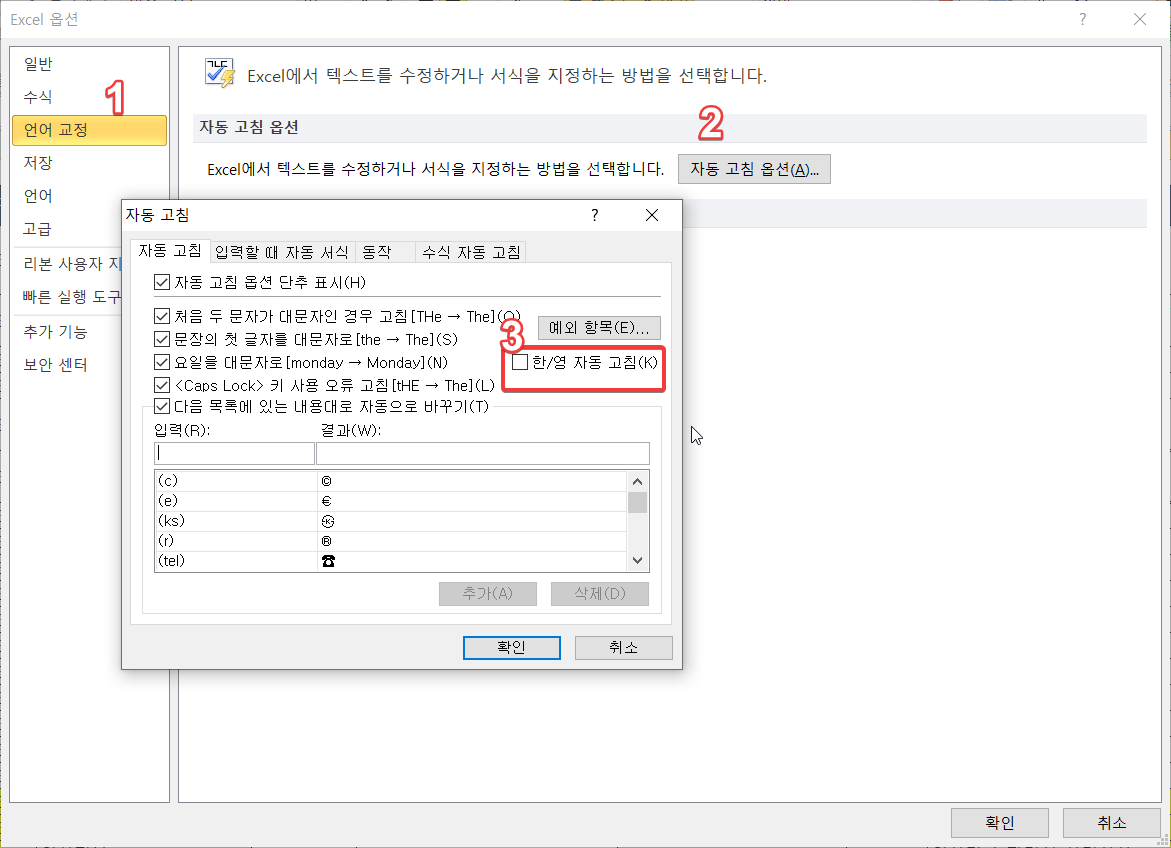Click the replacement list scroll down arrow
The width and height of the screenshot is (1171, 848).
pos(637,560)
